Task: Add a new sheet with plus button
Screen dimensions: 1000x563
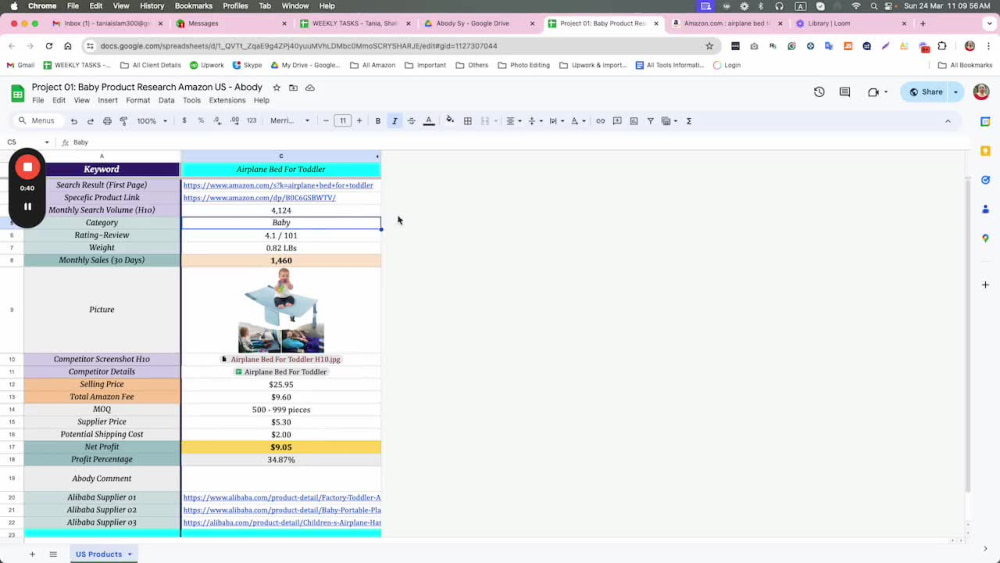Action: point(32,554)
